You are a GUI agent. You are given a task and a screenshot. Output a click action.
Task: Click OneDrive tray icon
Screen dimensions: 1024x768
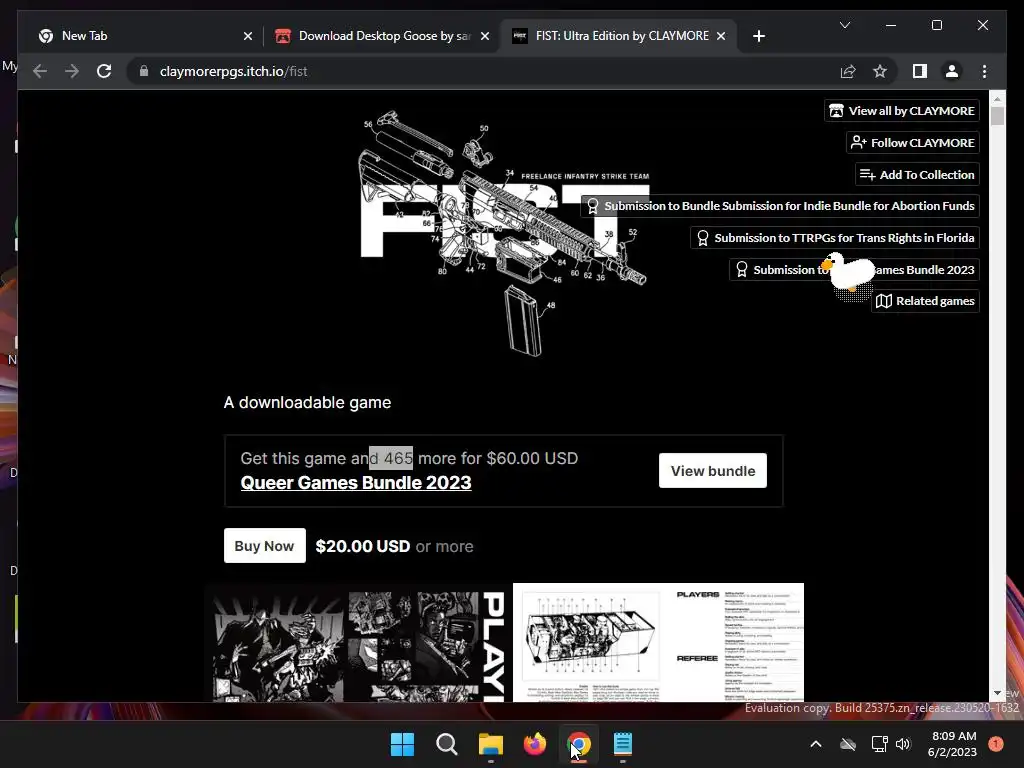(x=848, y=744)
